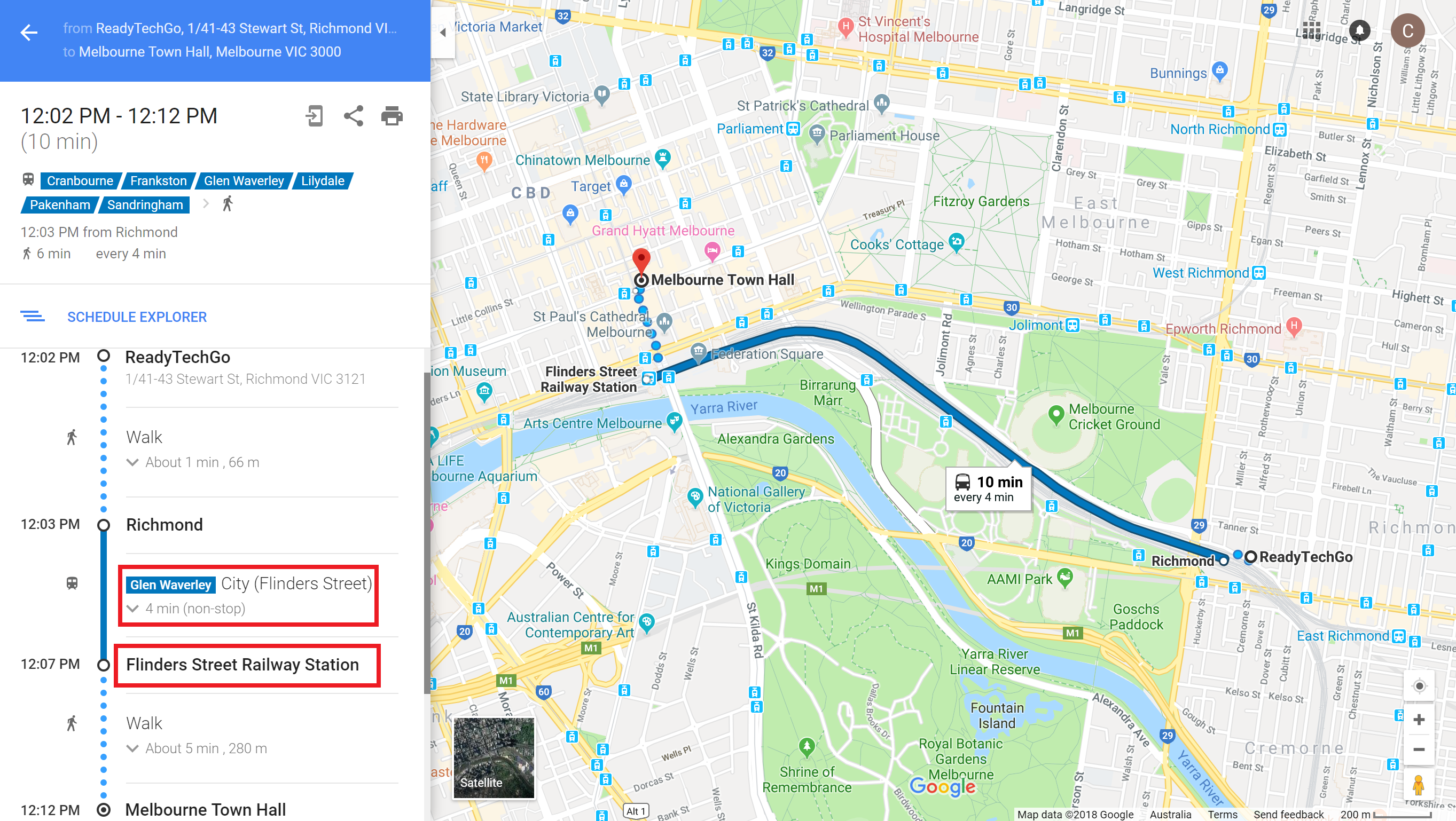Share the route using share icon

[353, 116]
